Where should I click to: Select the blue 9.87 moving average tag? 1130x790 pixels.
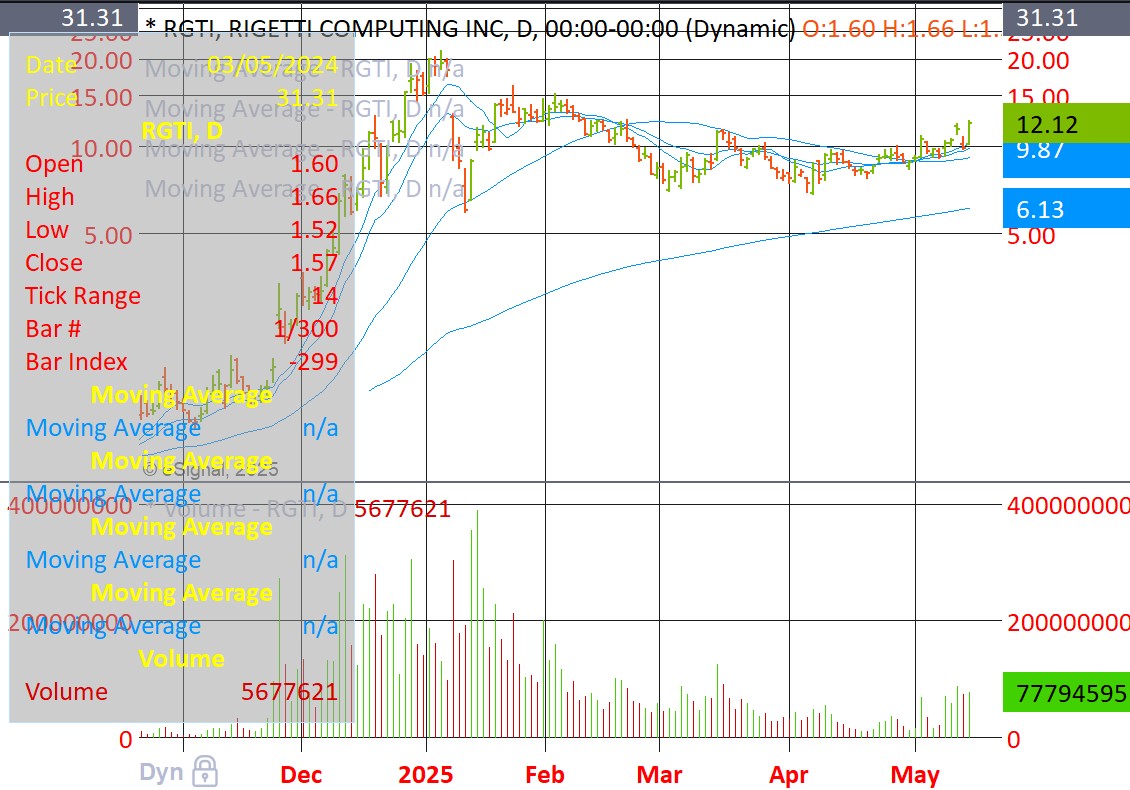pyautogui.click(x=1066, y=160)
